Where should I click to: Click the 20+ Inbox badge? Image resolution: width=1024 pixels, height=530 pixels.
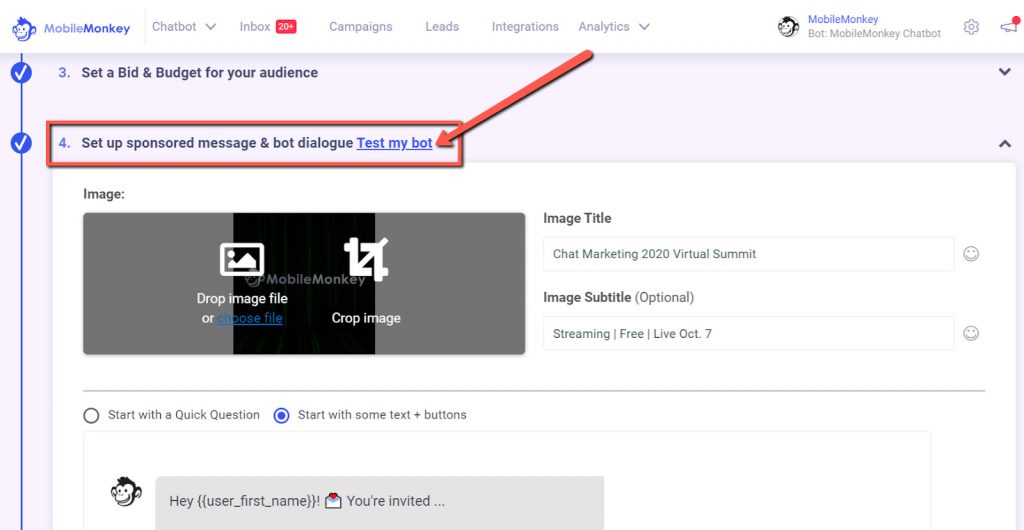286,27
